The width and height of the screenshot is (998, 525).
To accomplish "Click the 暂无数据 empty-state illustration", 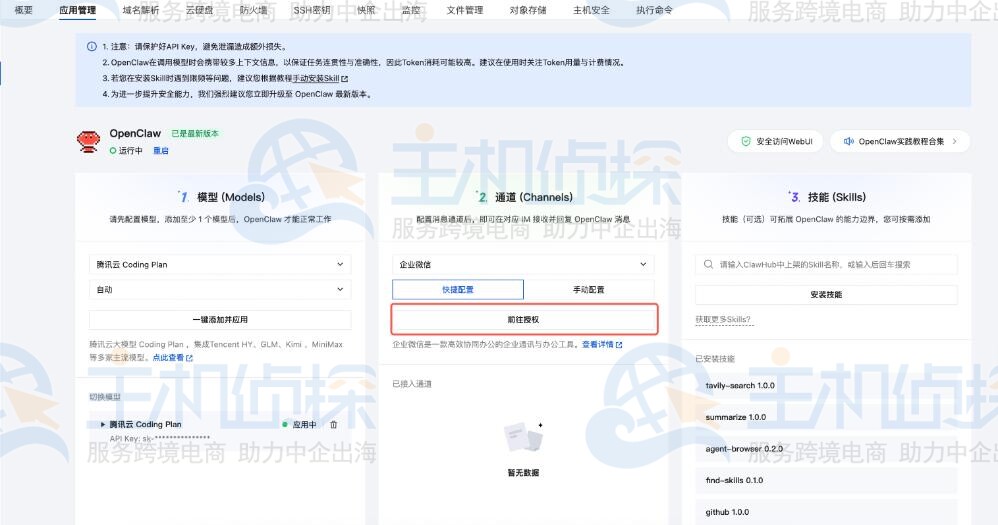I will [x=523, y=437].
